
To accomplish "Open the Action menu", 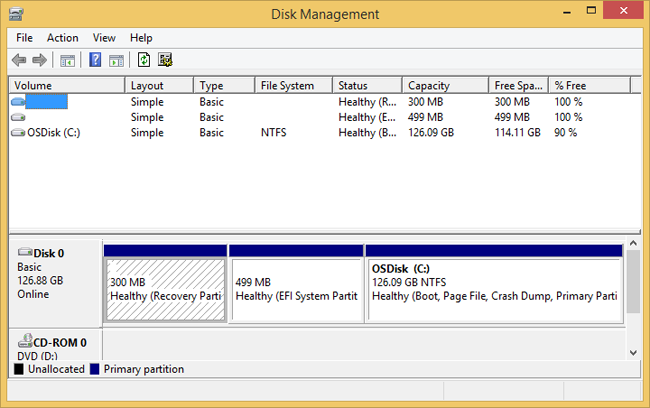I will pos(62,38).
